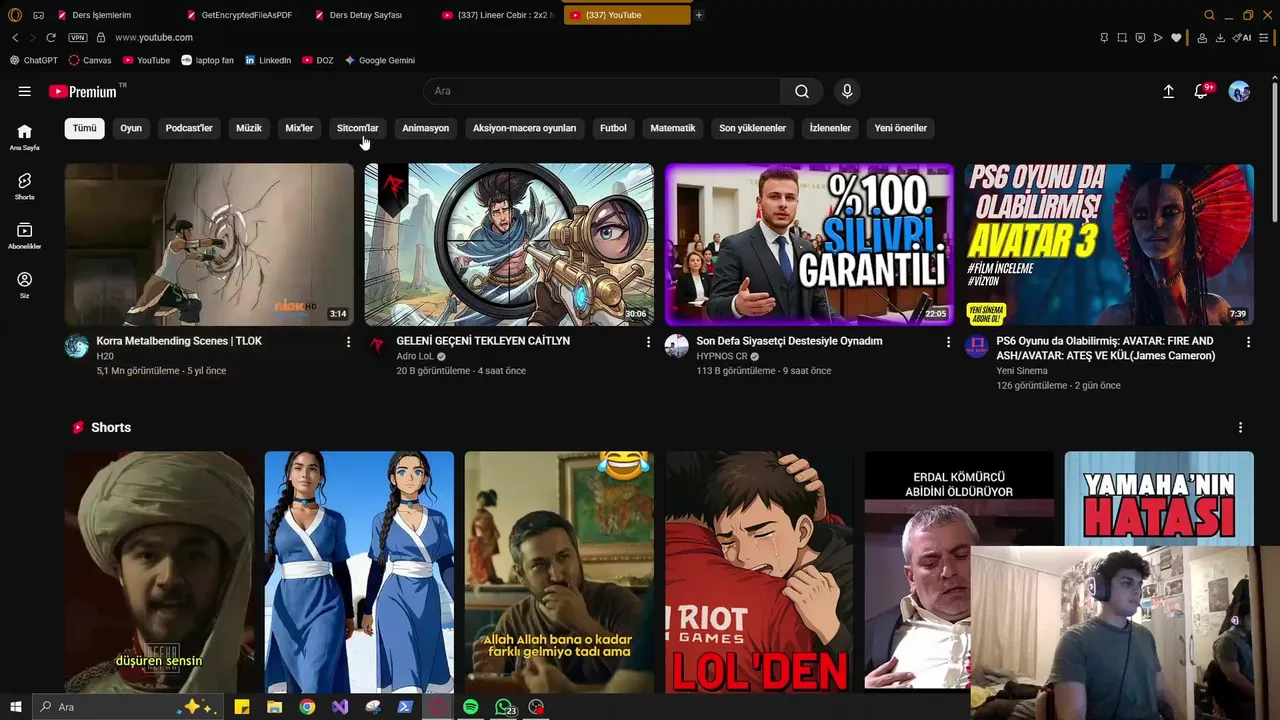Open the Avatar 3 video thumbnail
The image size is (1280, 720).
[x=1109, y=245]
